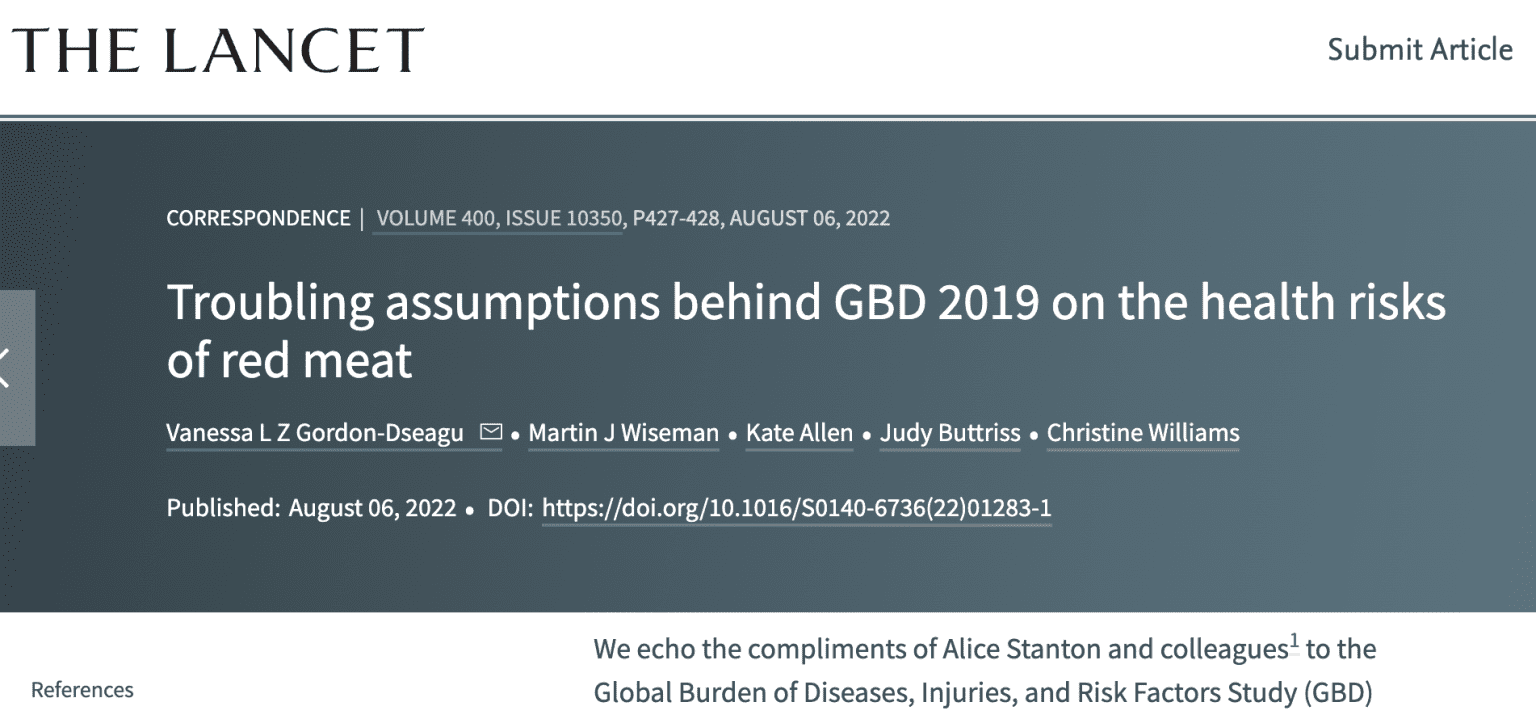Click the CORRESPONDENCE article type label
Viewport: 1536px width, 719px height.
(x=258, y=217)
